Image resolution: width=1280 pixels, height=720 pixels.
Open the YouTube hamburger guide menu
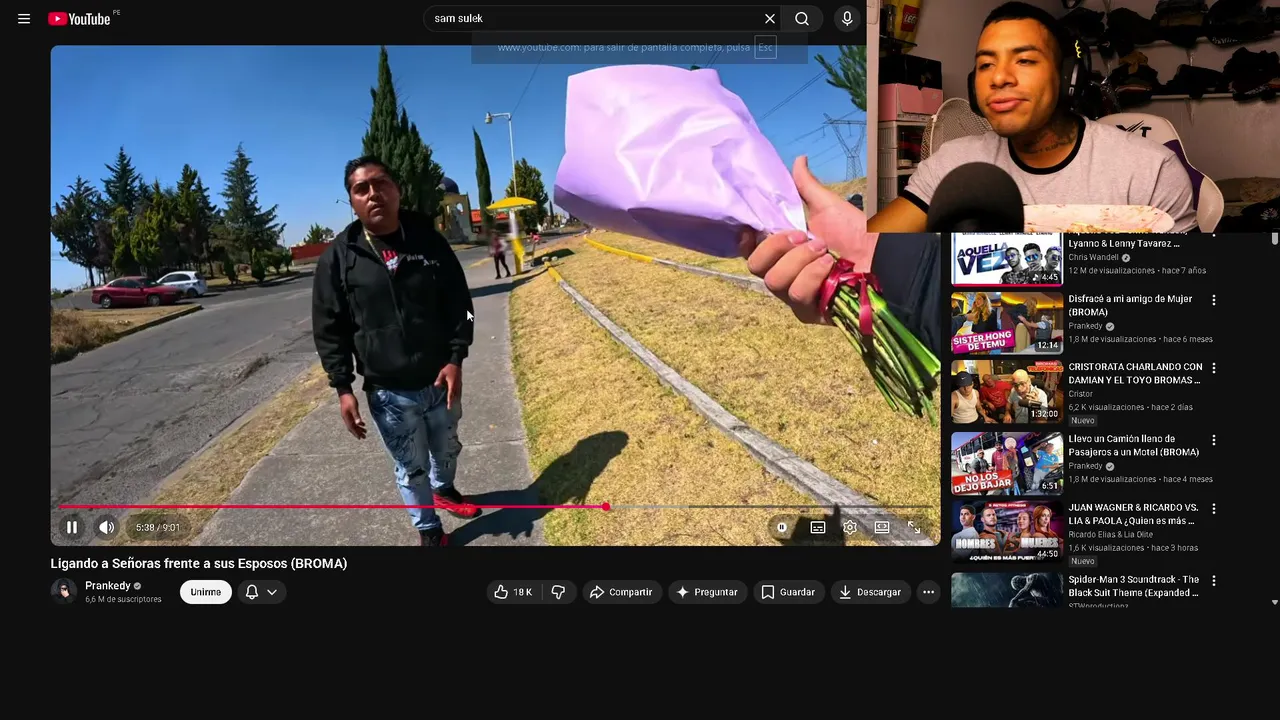pos(24,18)
